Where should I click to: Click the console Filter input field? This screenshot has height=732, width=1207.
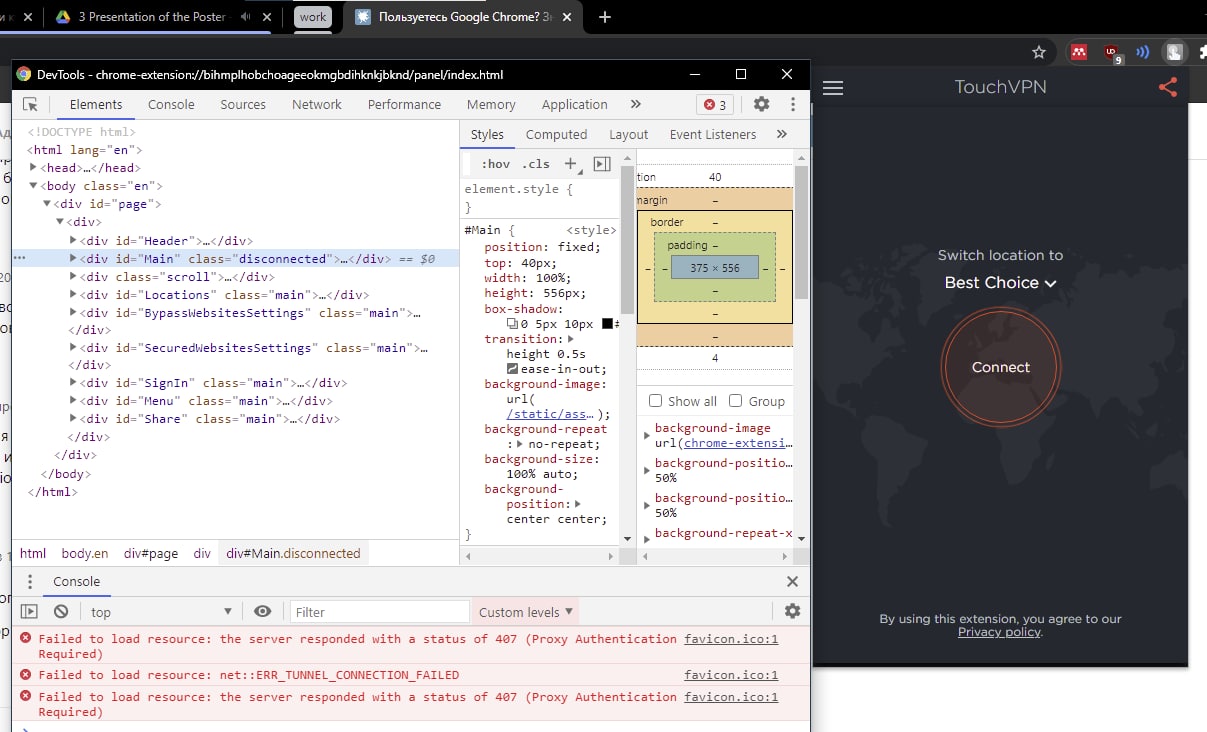pyautogui.click(x=379, y=612)
